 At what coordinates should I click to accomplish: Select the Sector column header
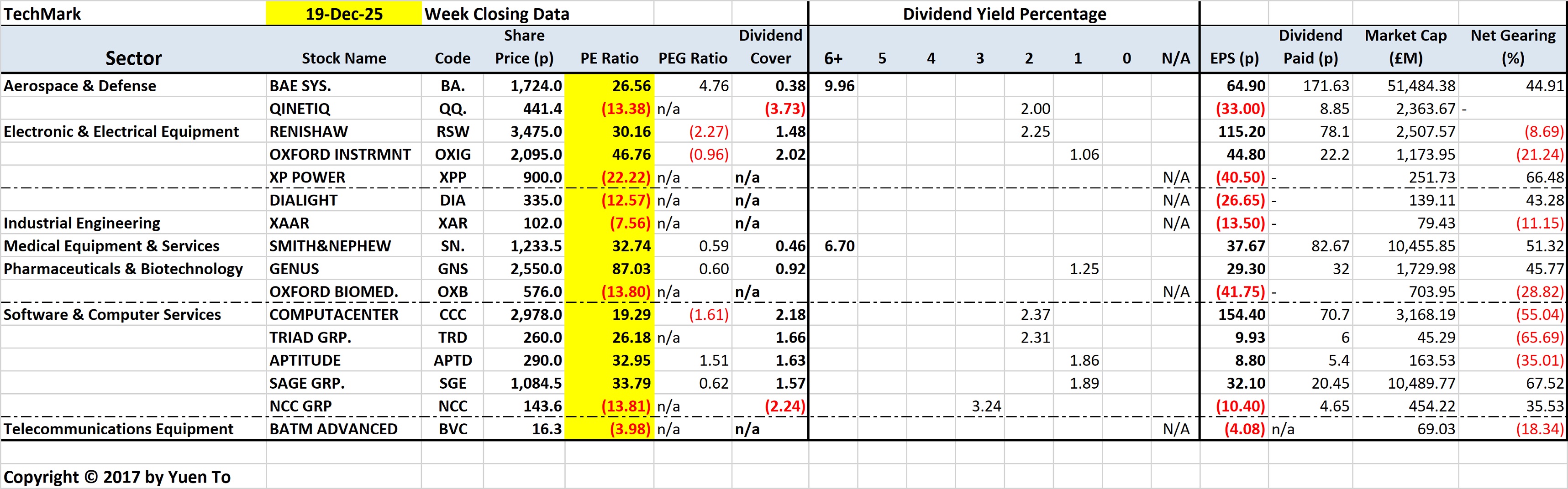[134, 58]
